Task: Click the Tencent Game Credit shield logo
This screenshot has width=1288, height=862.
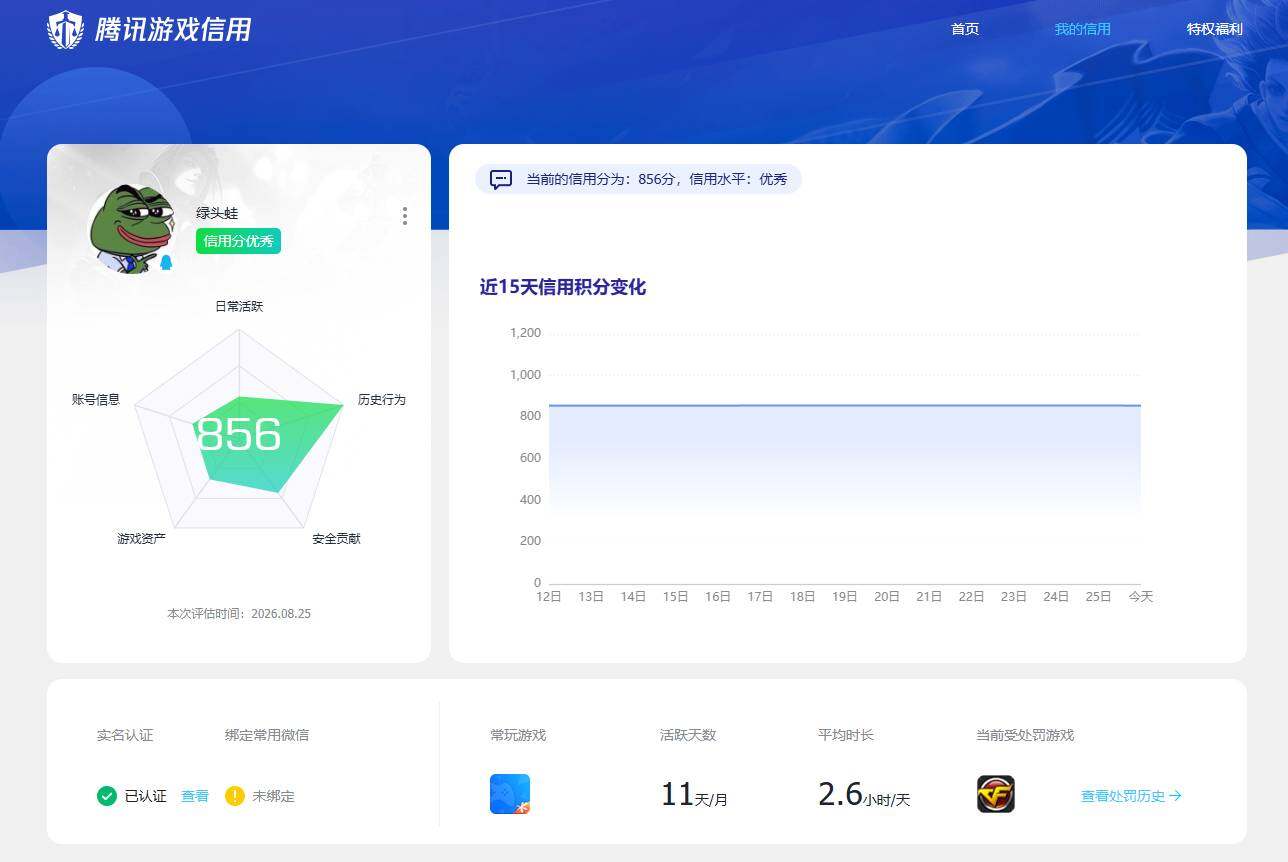Action: pyautogui.click(x=66, y=29)
